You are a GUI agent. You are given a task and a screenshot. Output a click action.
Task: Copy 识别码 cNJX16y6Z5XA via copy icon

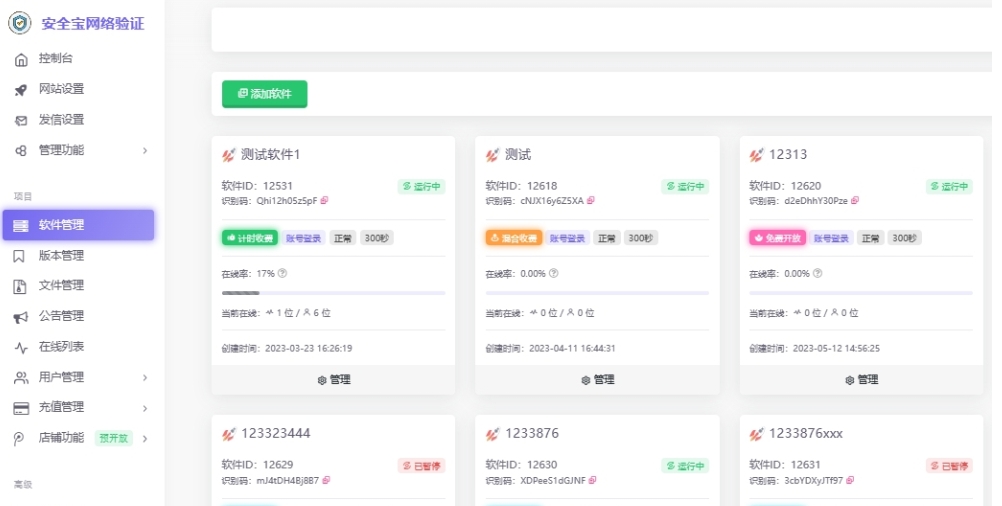(x=591, y=201)
